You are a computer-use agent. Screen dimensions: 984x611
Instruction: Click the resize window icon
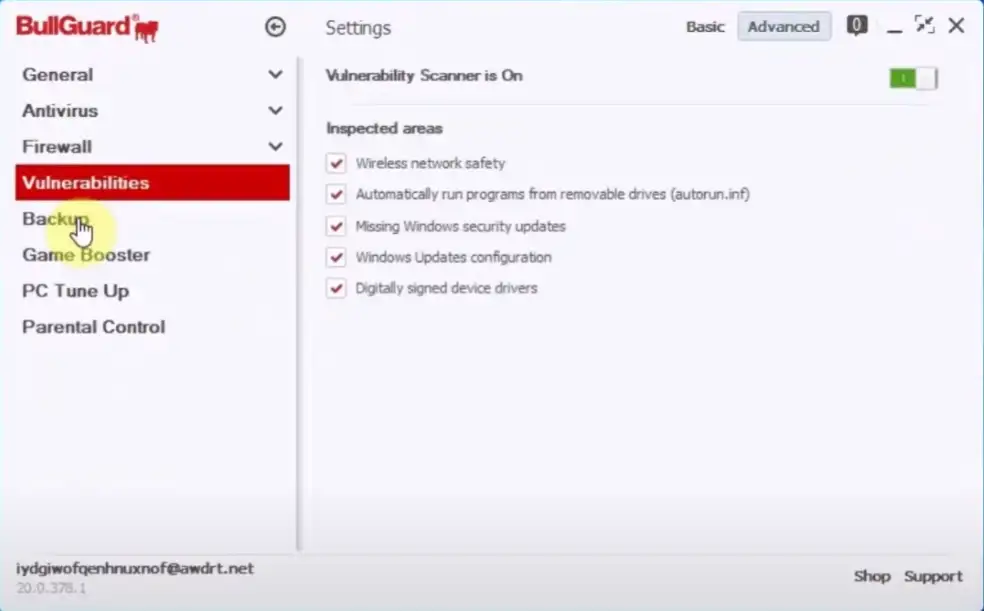tap(924, 26)
